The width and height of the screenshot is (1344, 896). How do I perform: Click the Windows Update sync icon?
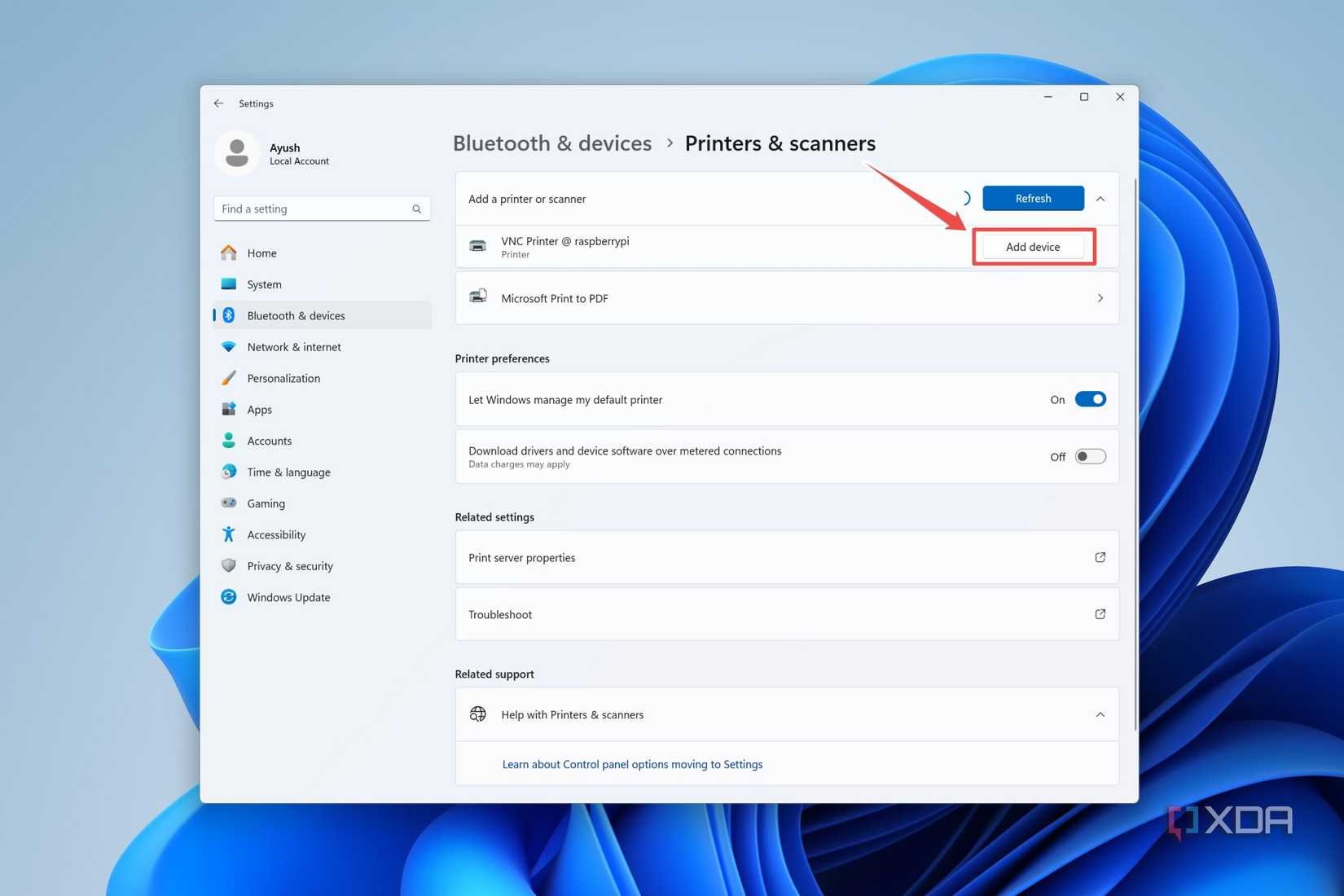click(x=229, y=597)
